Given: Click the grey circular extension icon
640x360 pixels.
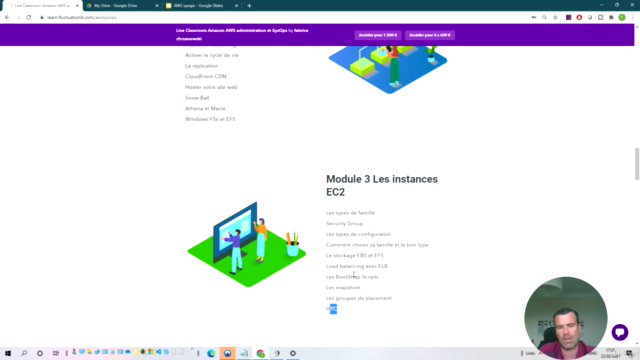Looking at the screenshot, I should pos(590,18).
